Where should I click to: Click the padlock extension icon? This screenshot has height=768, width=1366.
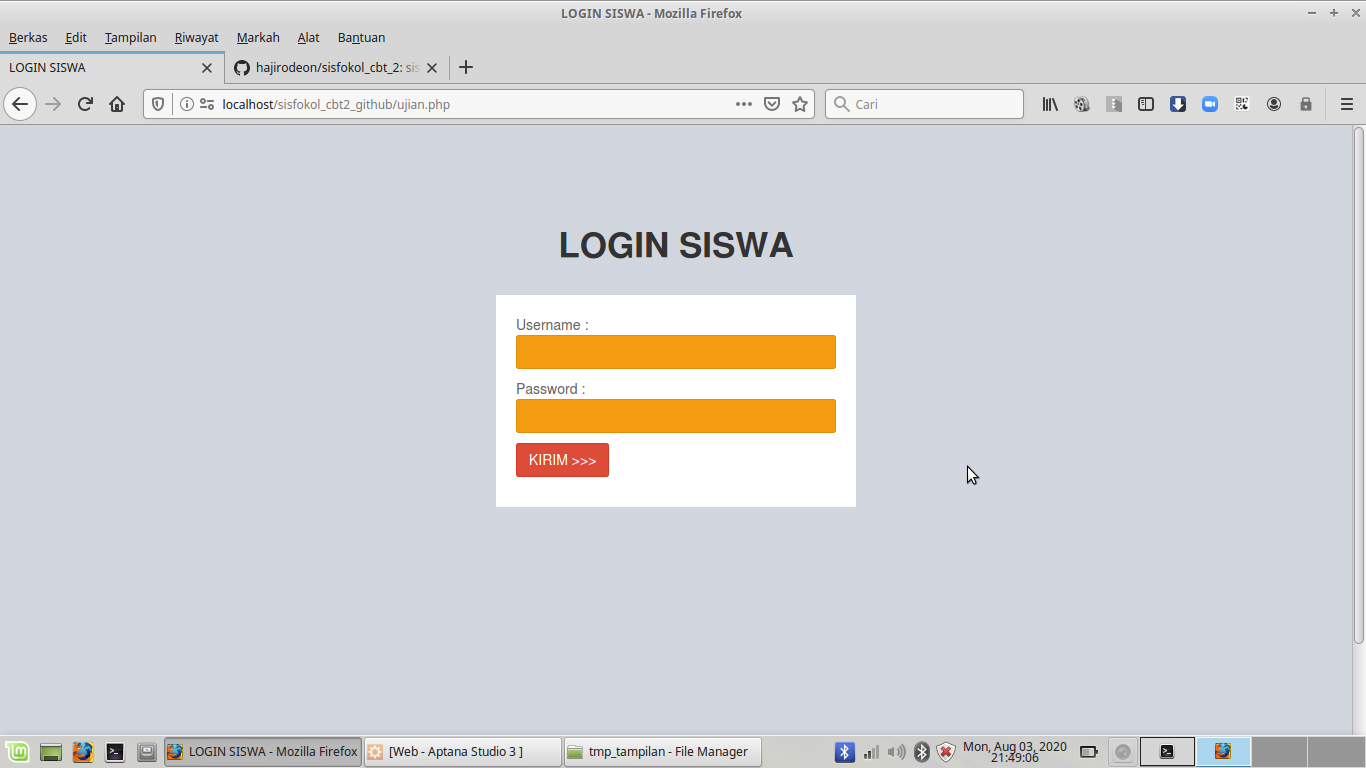[x=1306, y=104]
